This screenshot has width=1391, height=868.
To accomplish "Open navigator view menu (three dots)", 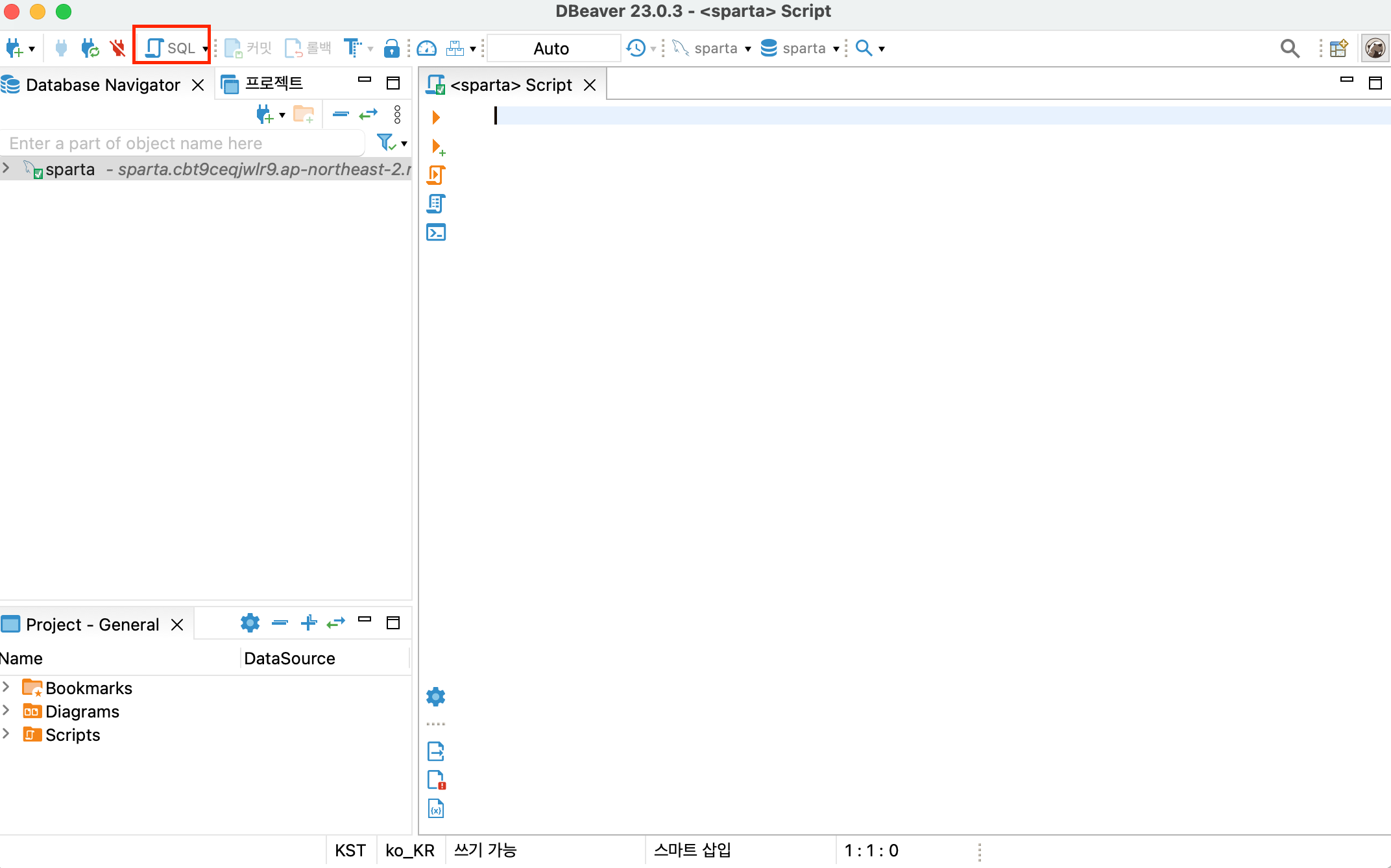I will 398,115.
